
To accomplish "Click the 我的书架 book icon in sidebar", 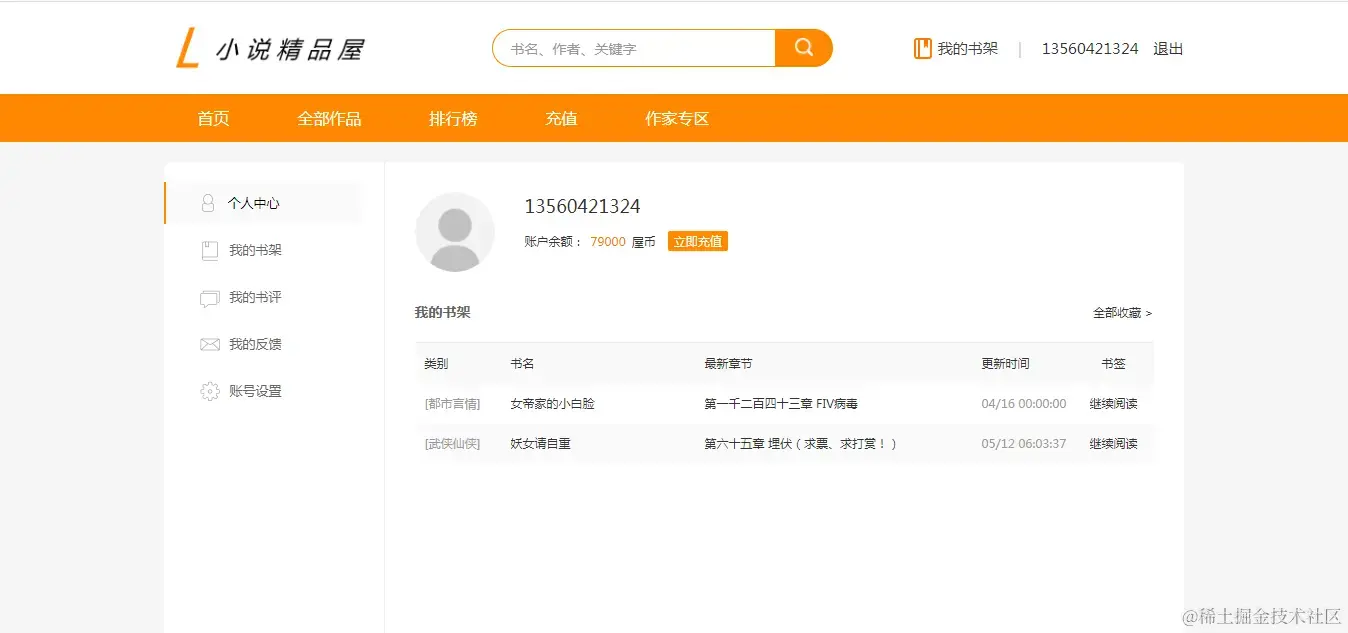I will (x=209, y=251).
